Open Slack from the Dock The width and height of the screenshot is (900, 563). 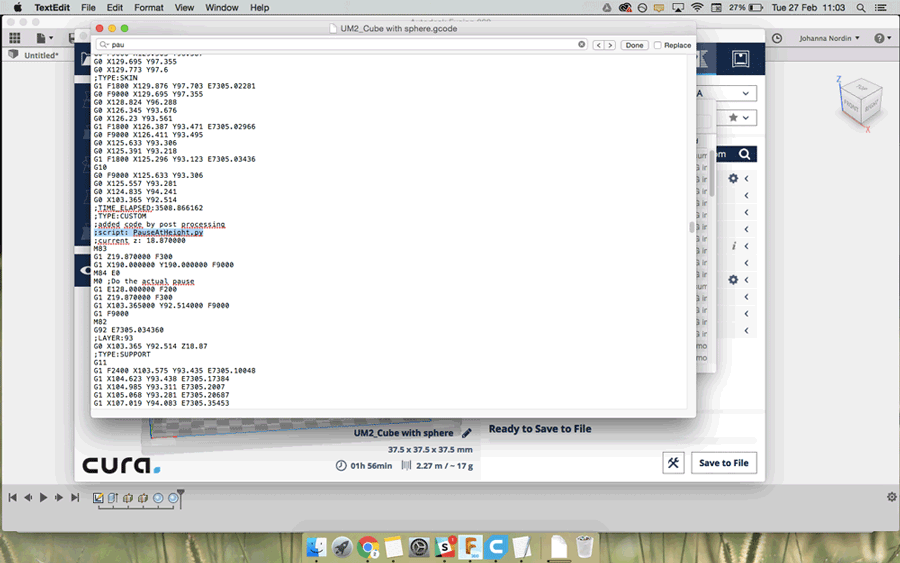click(x=445, y=547)
